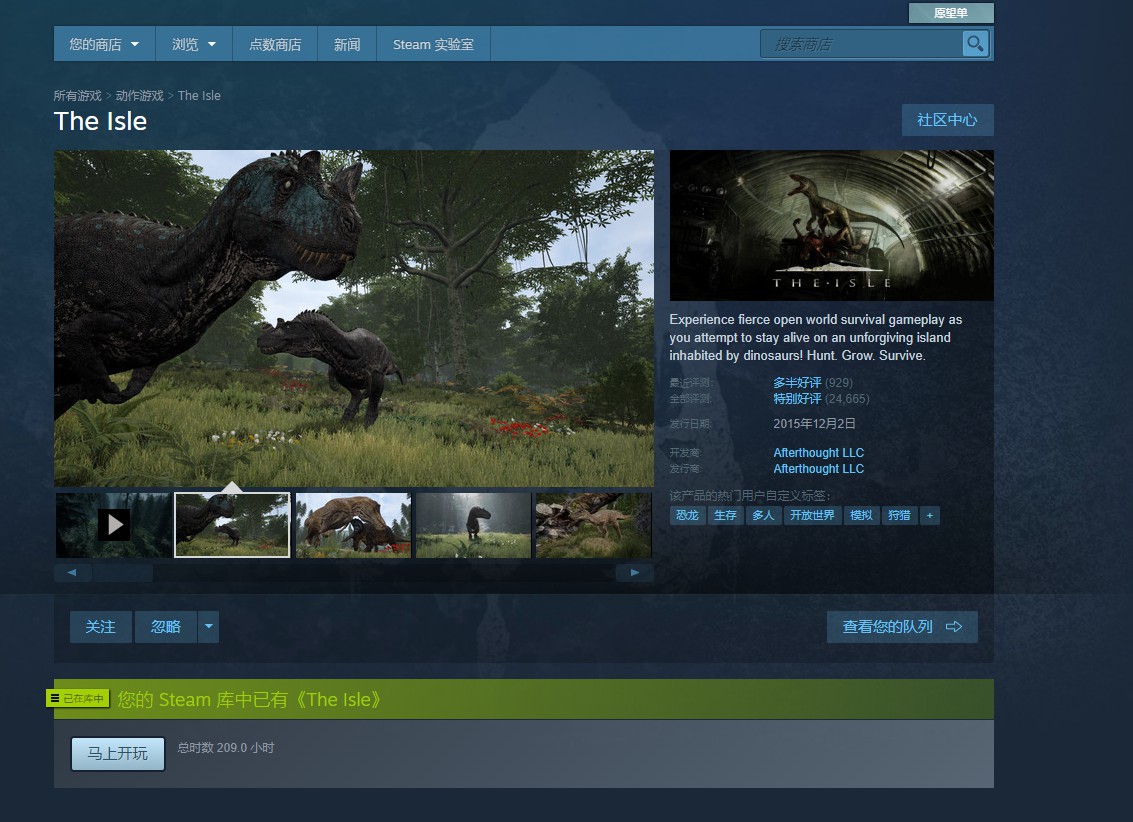Click the thumbnail strip scrollbar handle
Viewport: 1133px width, 822px height.
[x=123, y=573]
